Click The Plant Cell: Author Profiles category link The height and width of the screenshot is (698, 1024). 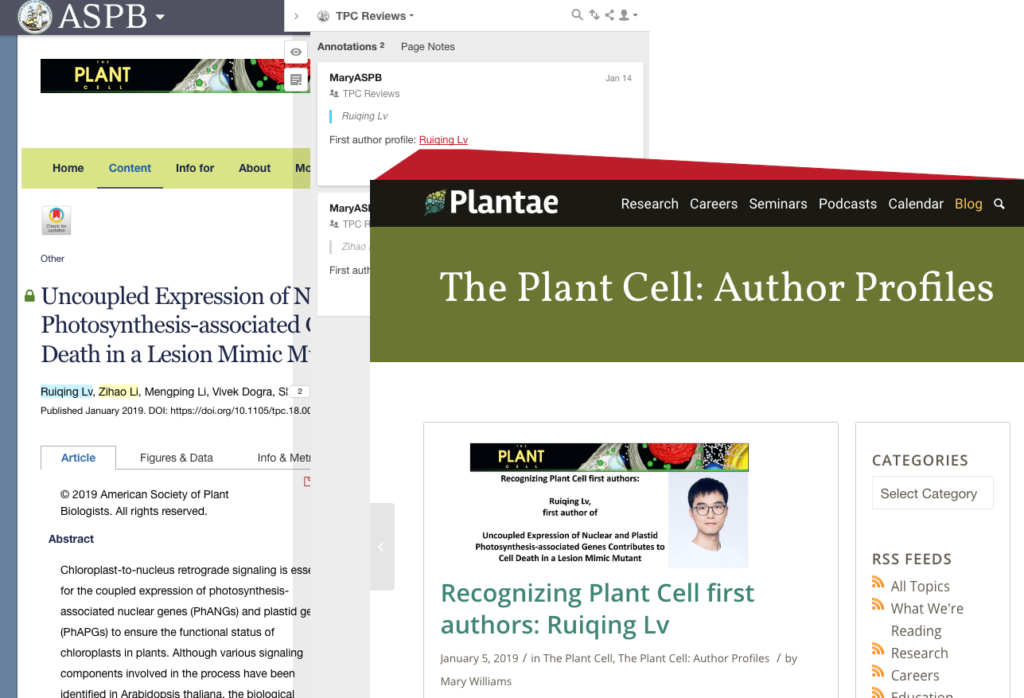pos(693,658)
